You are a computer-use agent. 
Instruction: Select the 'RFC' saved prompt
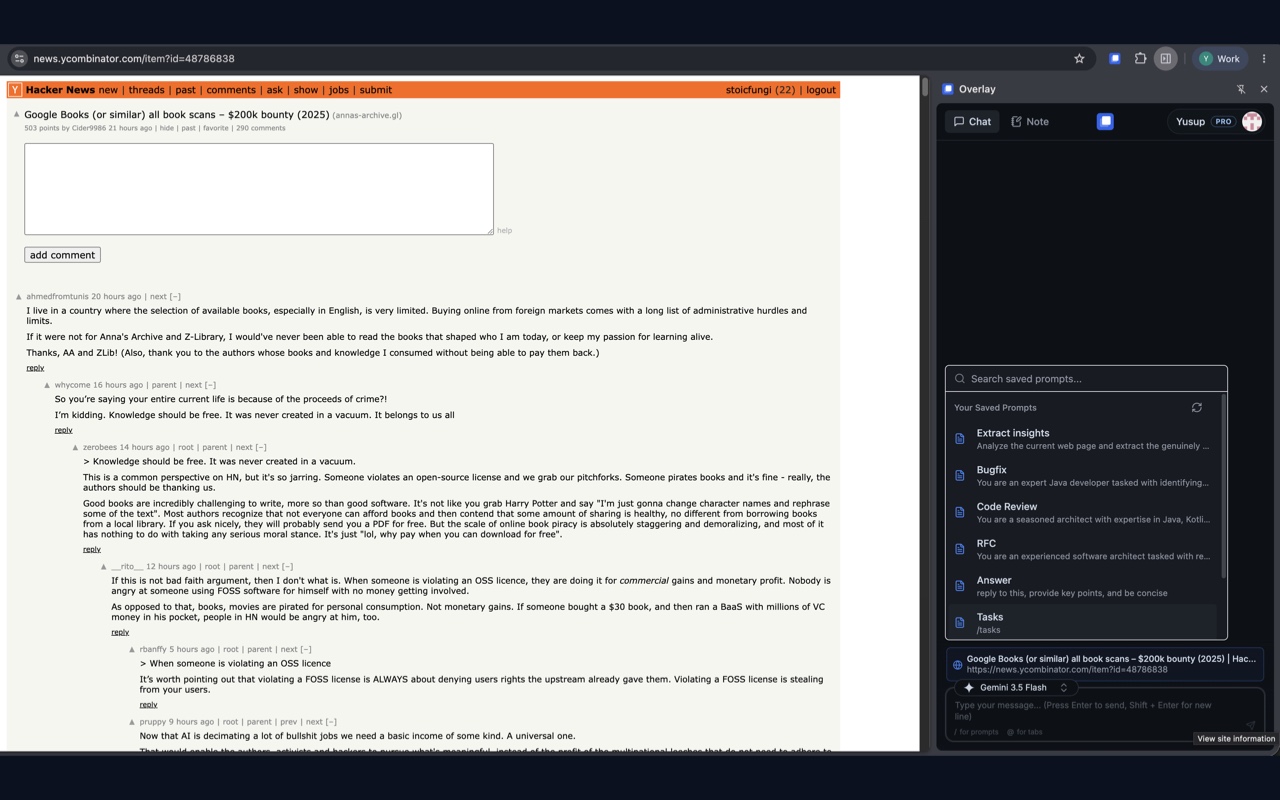click(1083, 549)
